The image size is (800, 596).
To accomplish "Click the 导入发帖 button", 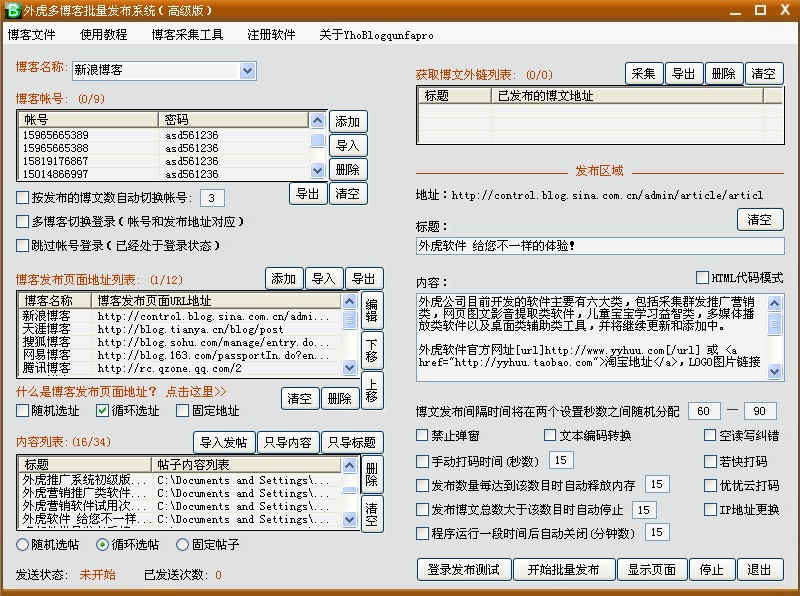I will coord(224,442).
